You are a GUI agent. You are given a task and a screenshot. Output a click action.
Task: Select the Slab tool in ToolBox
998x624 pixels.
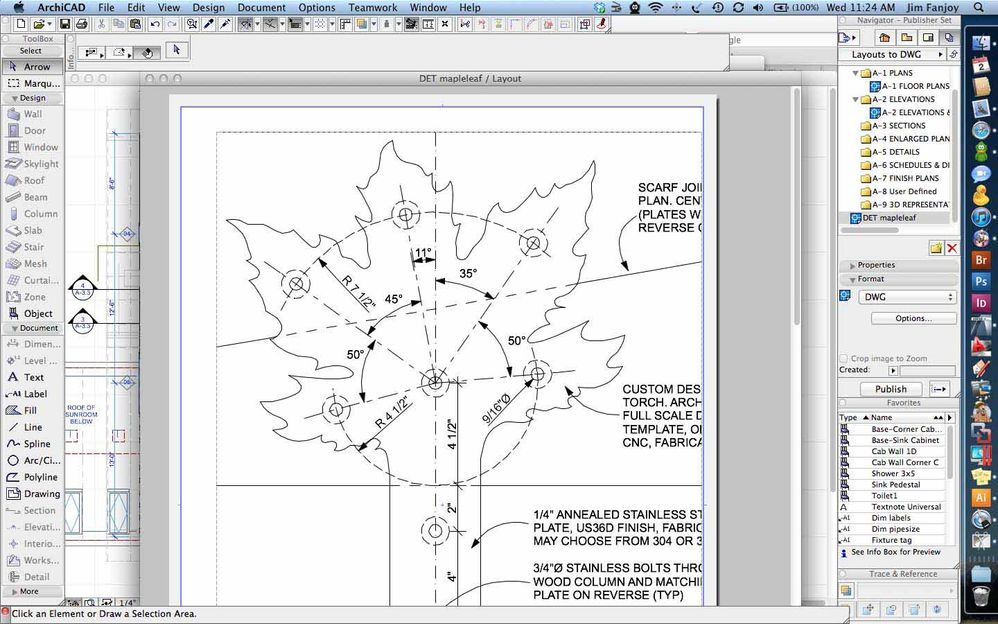click(x=32, y=230)
